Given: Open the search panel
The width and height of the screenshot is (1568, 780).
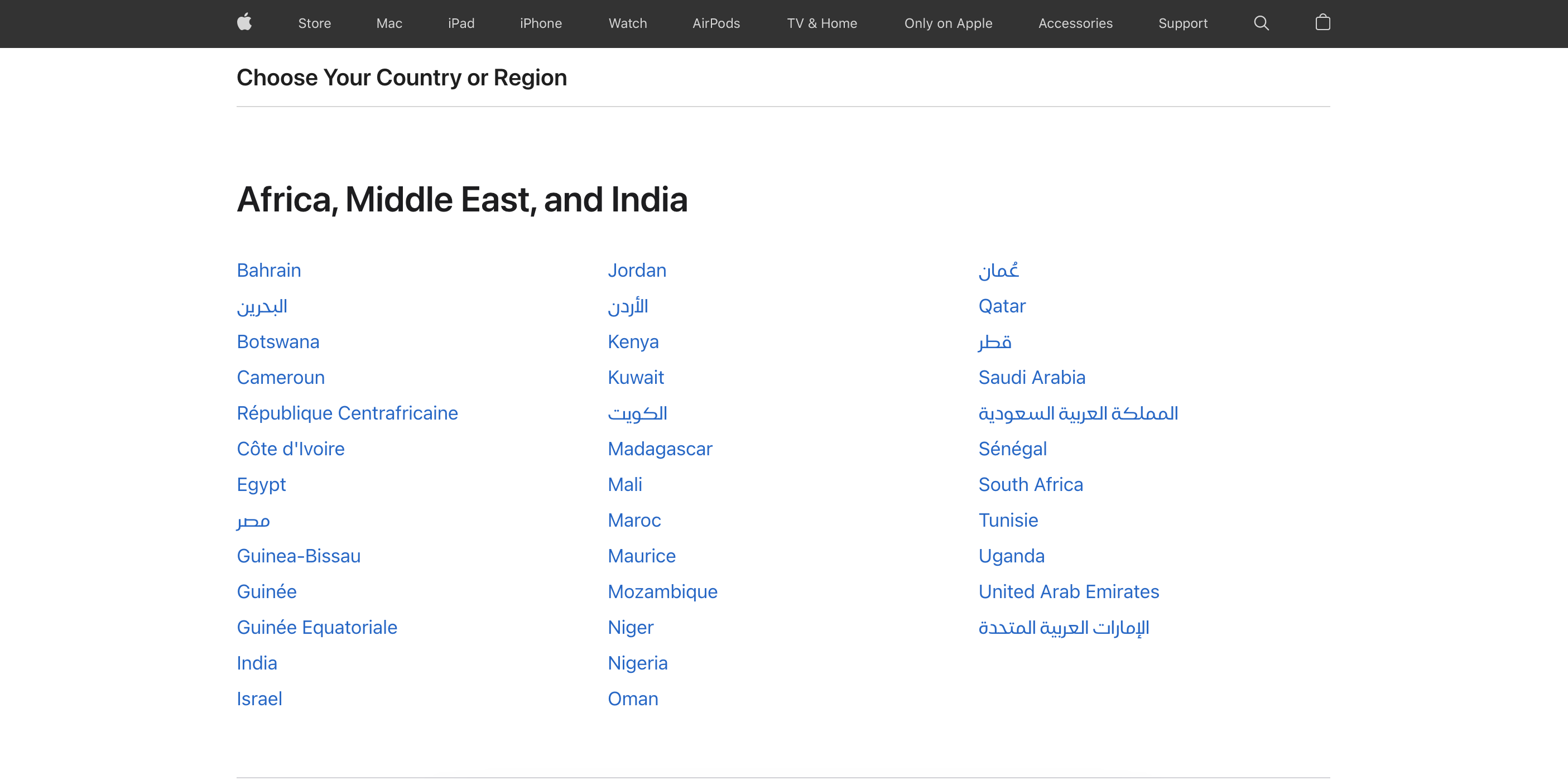Looking at the screenshot, I should click(1261, 22).
